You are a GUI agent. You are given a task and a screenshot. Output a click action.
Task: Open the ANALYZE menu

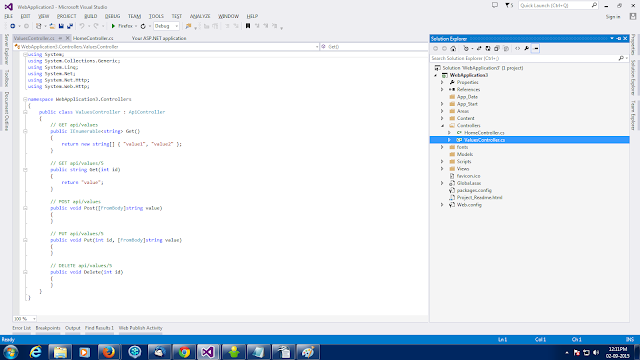click(x=200, y=16)
